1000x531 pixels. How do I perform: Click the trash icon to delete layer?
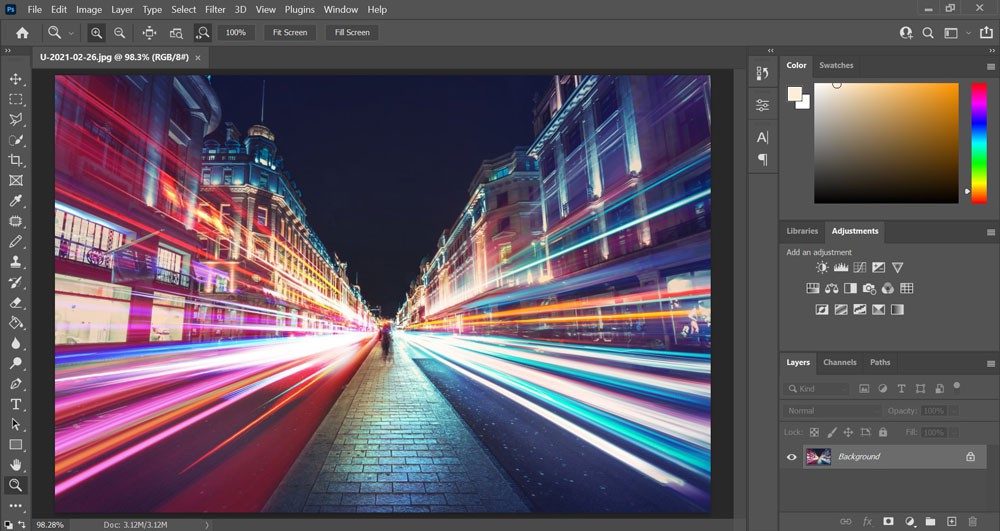tap(972, 521)
